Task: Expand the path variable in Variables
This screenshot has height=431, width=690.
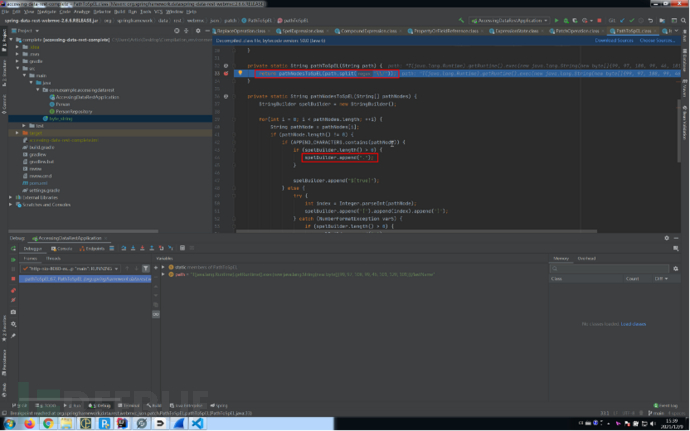Action: 163,274
